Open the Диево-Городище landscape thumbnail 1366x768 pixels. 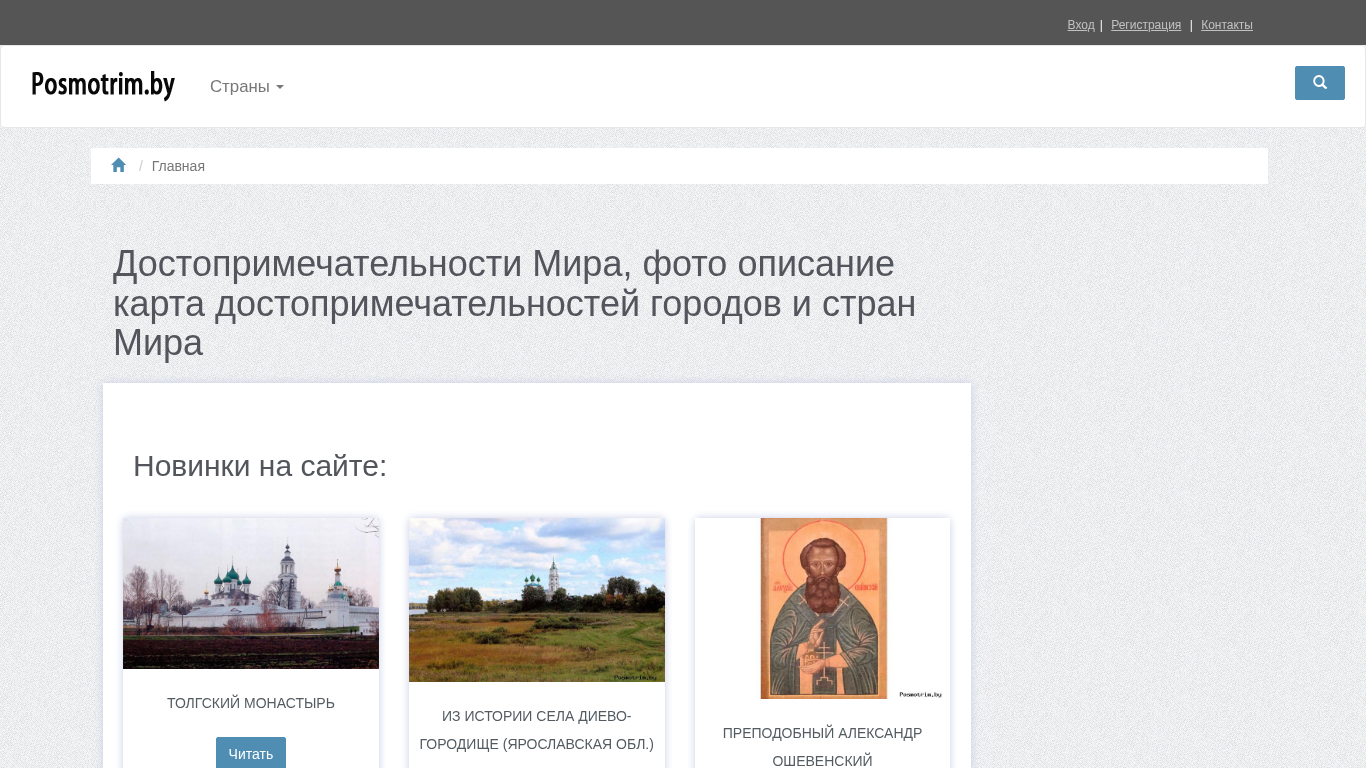click(x=537, y=600)
